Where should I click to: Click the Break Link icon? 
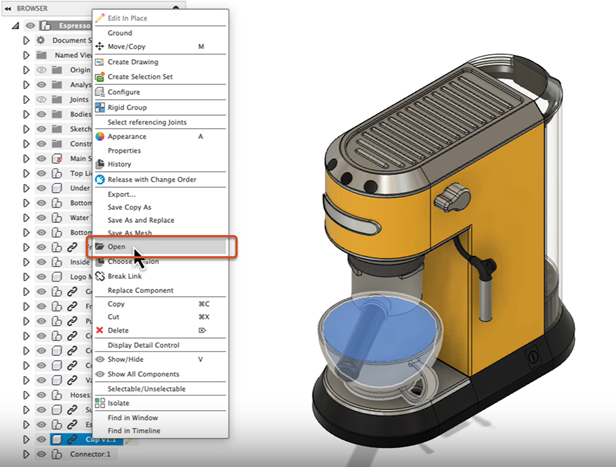point(100,276)
